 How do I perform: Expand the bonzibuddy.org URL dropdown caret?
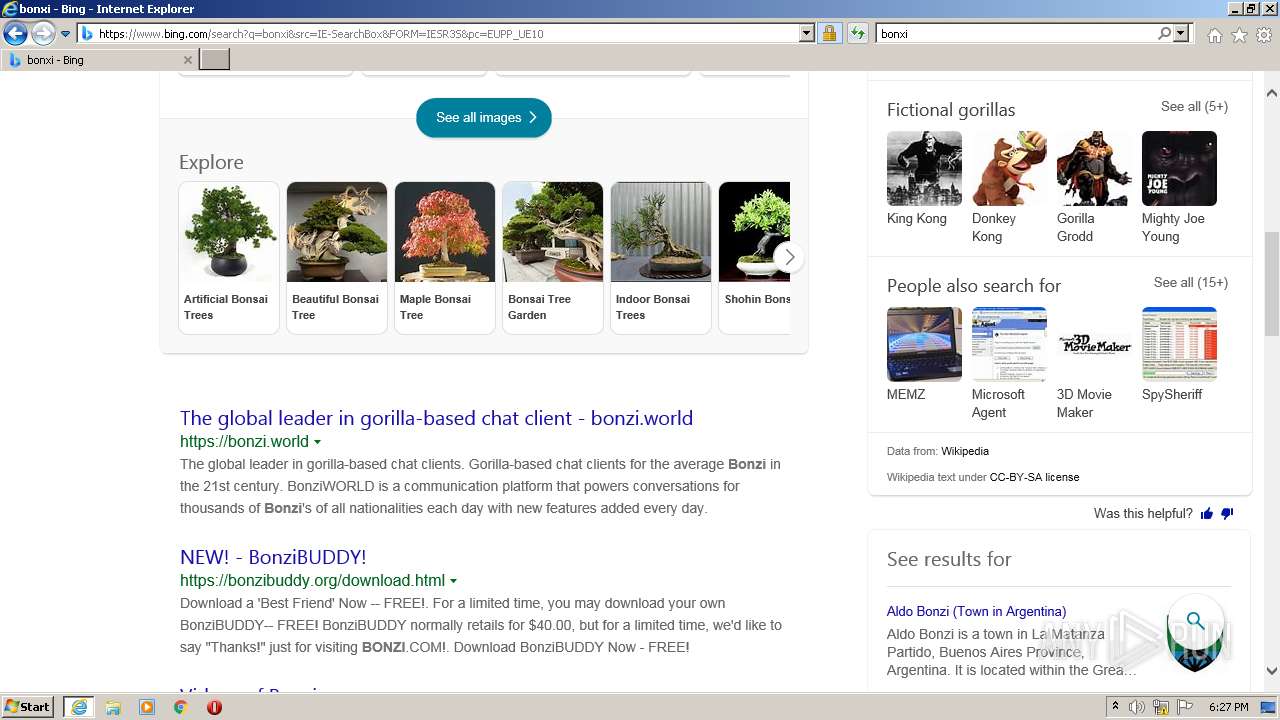[454, 581]
